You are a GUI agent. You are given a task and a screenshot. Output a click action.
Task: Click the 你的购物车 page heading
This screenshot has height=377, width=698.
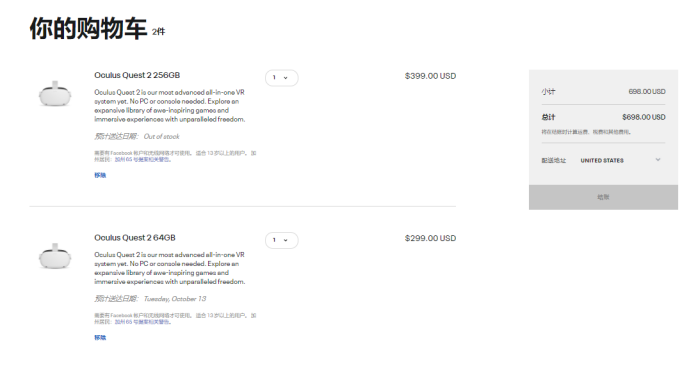(x=88, y=28)
